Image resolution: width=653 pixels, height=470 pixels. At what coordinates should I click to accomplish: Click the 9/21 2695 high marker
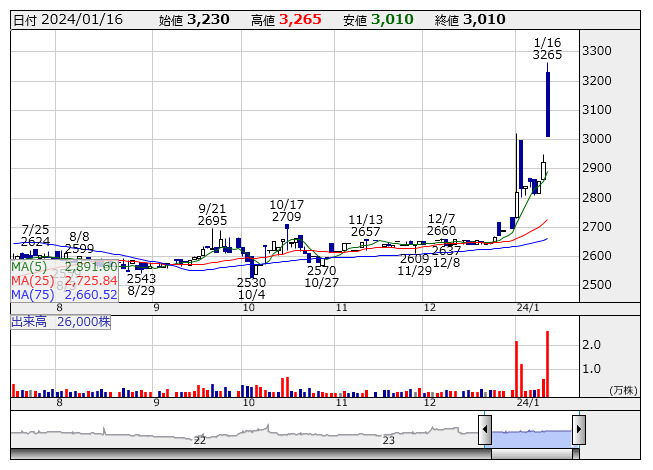[213, 213]
